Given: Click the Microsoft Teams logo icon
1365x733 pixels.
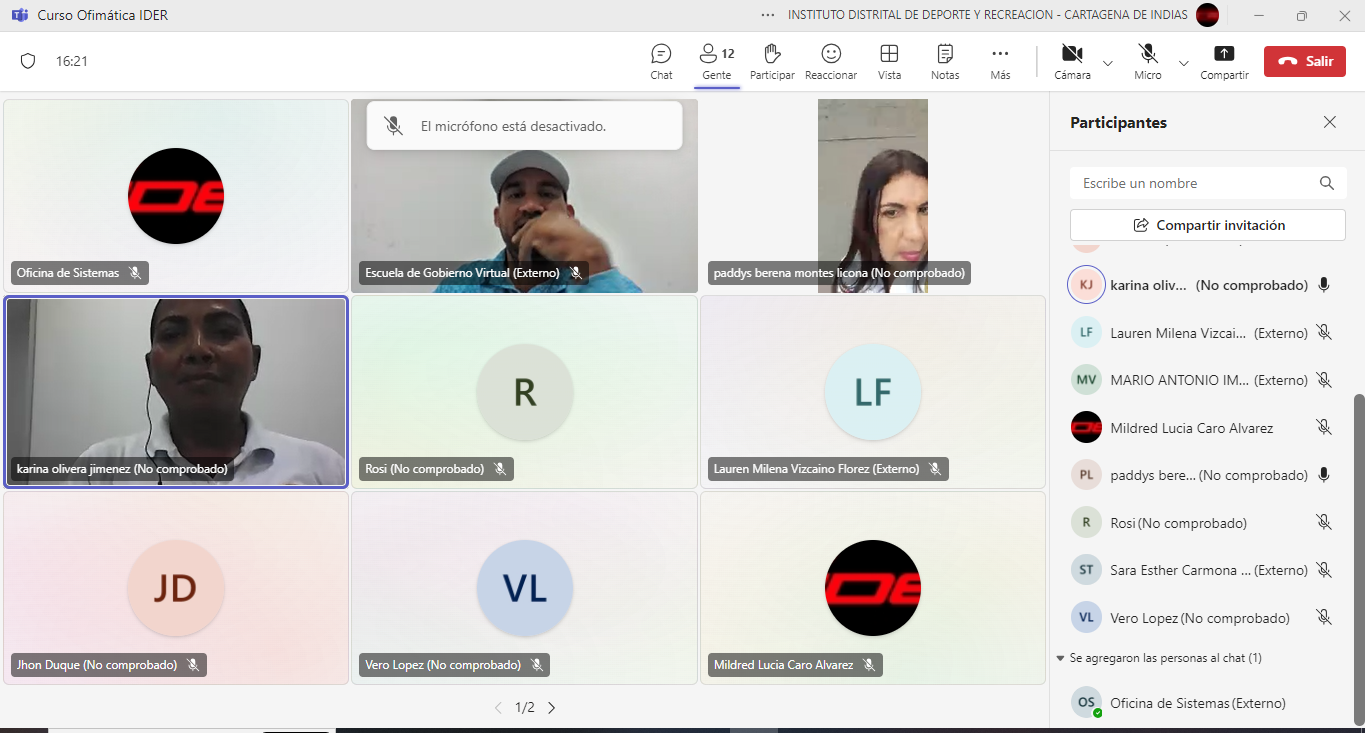Looking at the screenshot, I should (19, 15).
